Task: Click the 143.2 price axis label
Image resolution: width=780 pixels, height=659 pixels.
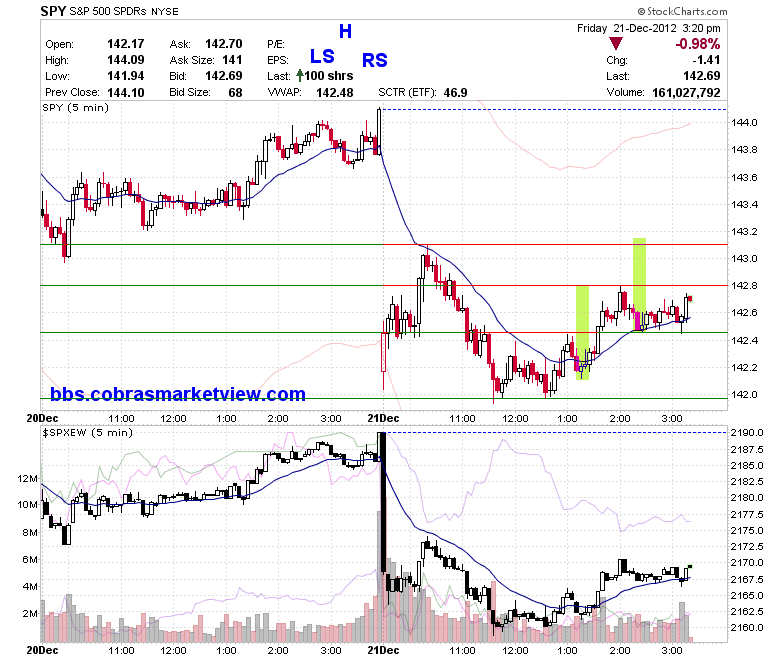Action: point(744,232)
